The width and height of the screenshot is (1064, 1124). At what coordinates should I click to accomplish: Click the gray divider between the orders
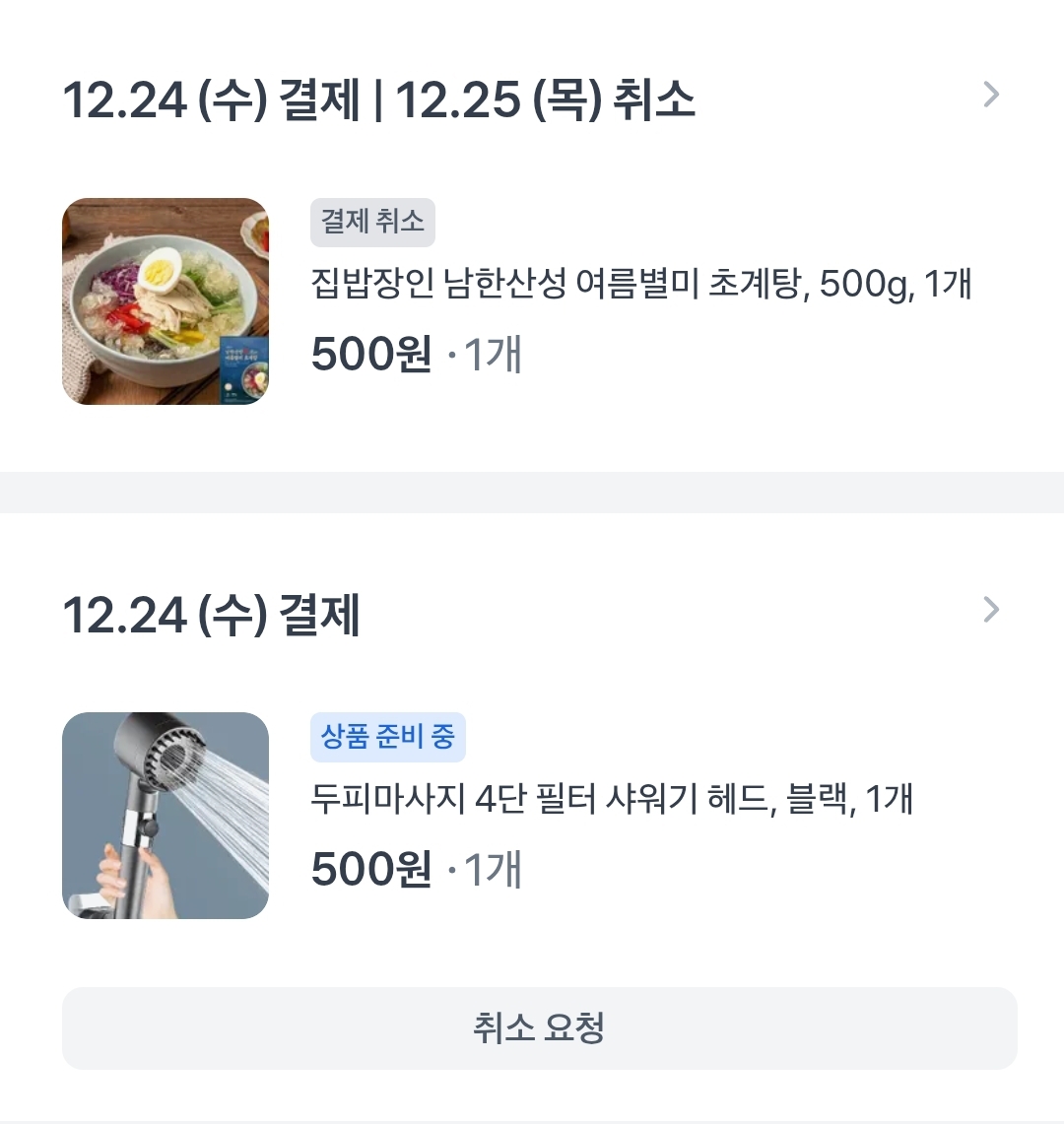tap(532, 493)
